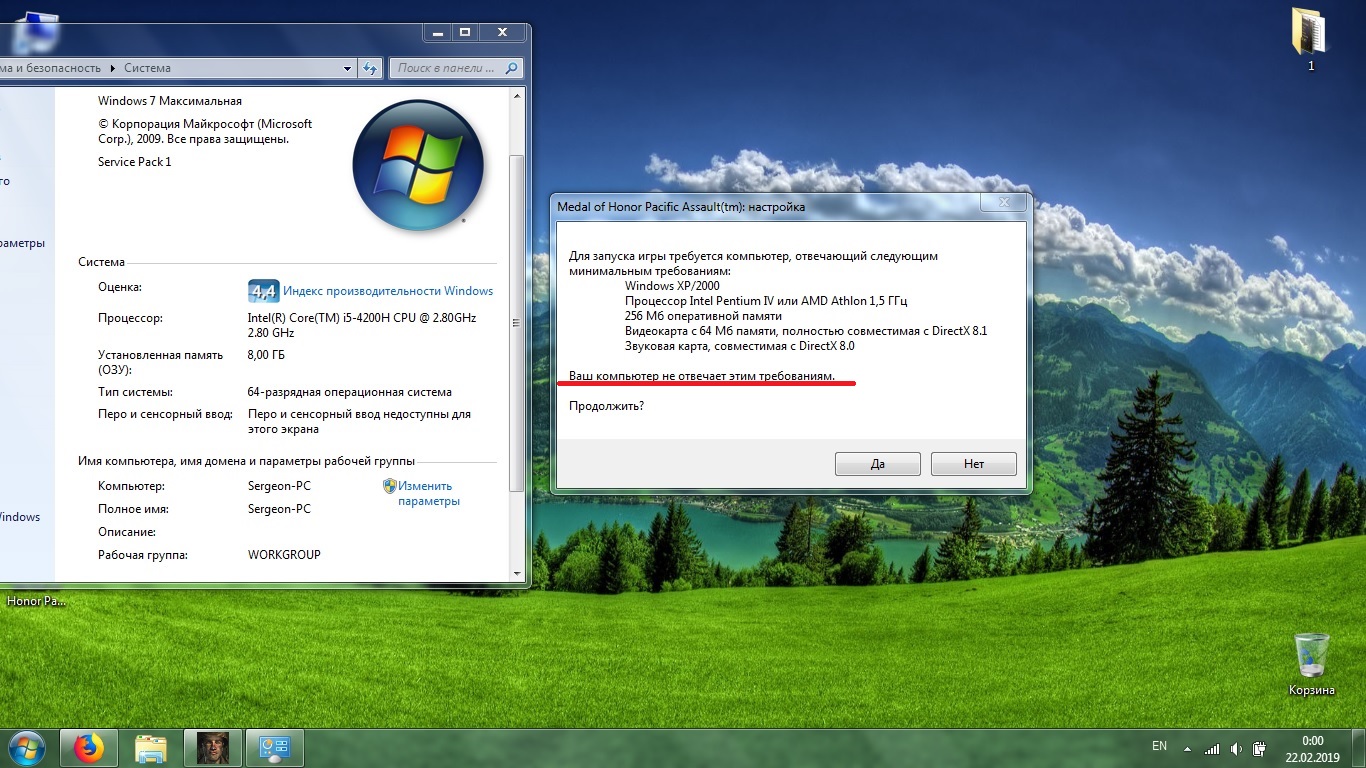
Task: Click the Продолжить? prompt text
Action: point(606,406)
